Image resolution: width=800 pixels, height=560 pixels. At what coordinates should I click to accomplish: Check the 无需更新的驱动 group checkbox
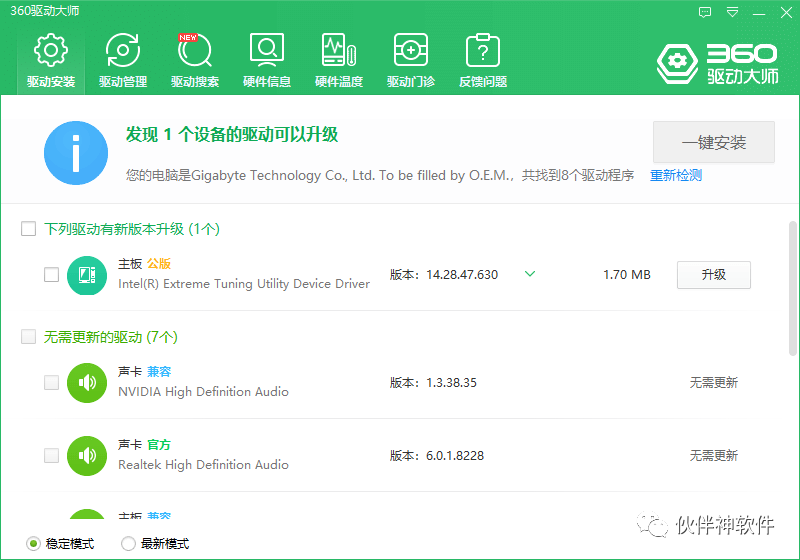coord(29,337)
